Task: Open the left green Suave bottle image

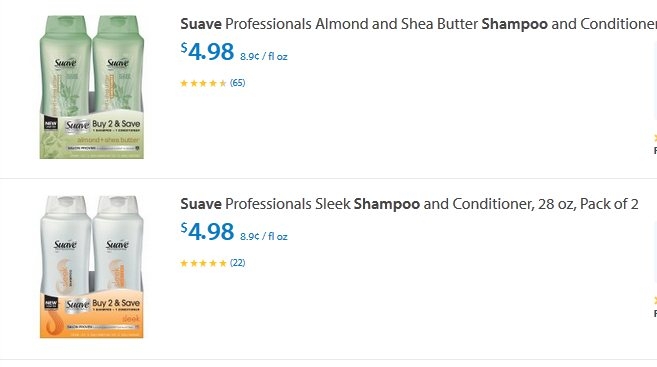Action: 65,65
